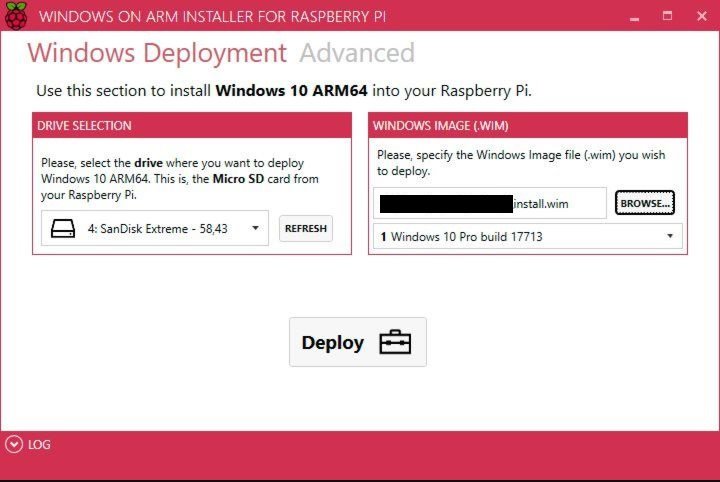This screenshot has height=482, width=720.
Task: Minimize the installer window
Action: [635, 17]
